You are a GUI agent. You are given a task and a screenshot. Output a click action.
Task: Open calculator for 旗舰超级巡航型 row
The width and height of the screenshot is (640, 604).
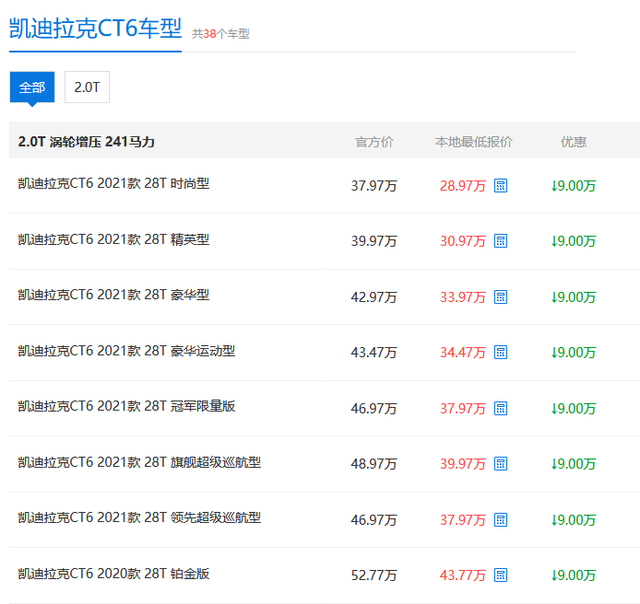[501, 464]
